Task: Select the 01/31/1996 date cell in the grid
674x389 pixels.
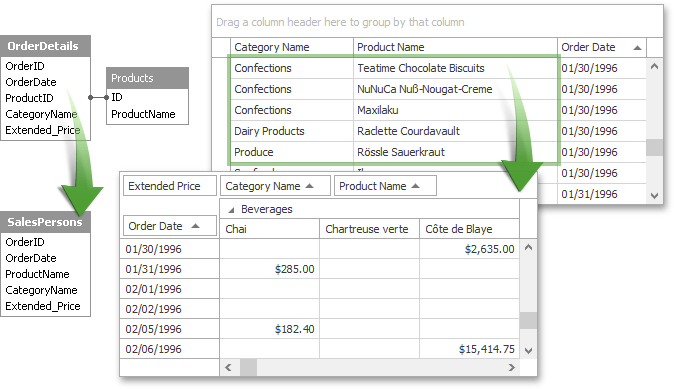Action: [602, 194]
